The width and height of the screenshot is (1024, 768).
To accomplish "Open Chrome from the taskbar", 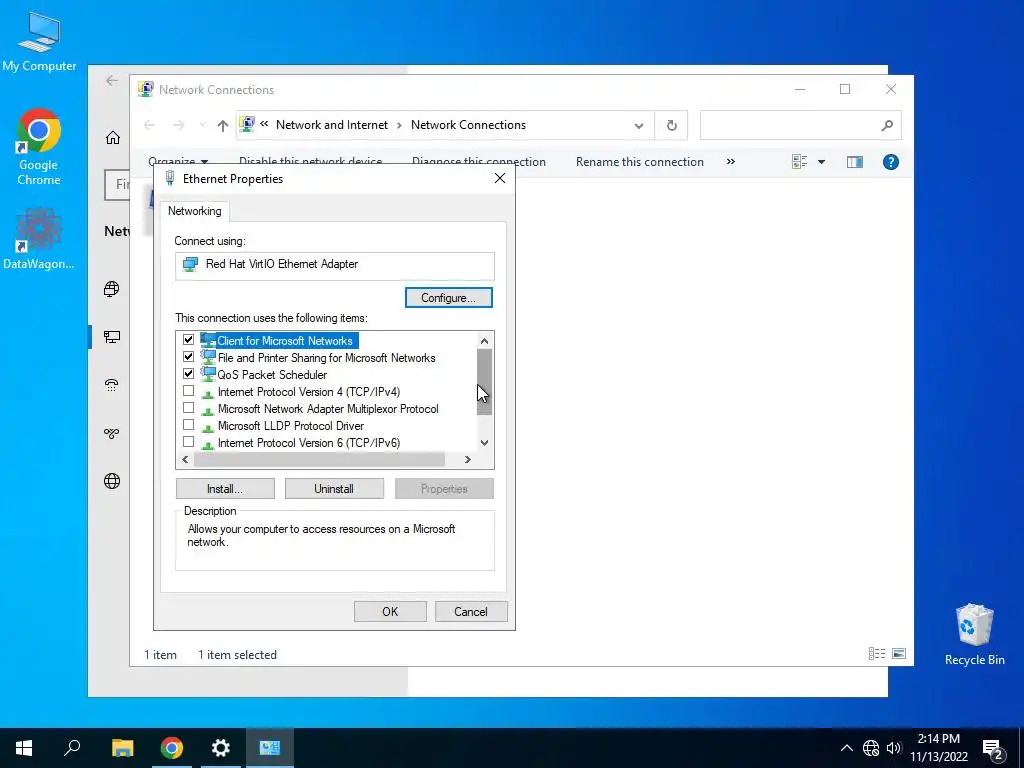I will pos(172,748).
